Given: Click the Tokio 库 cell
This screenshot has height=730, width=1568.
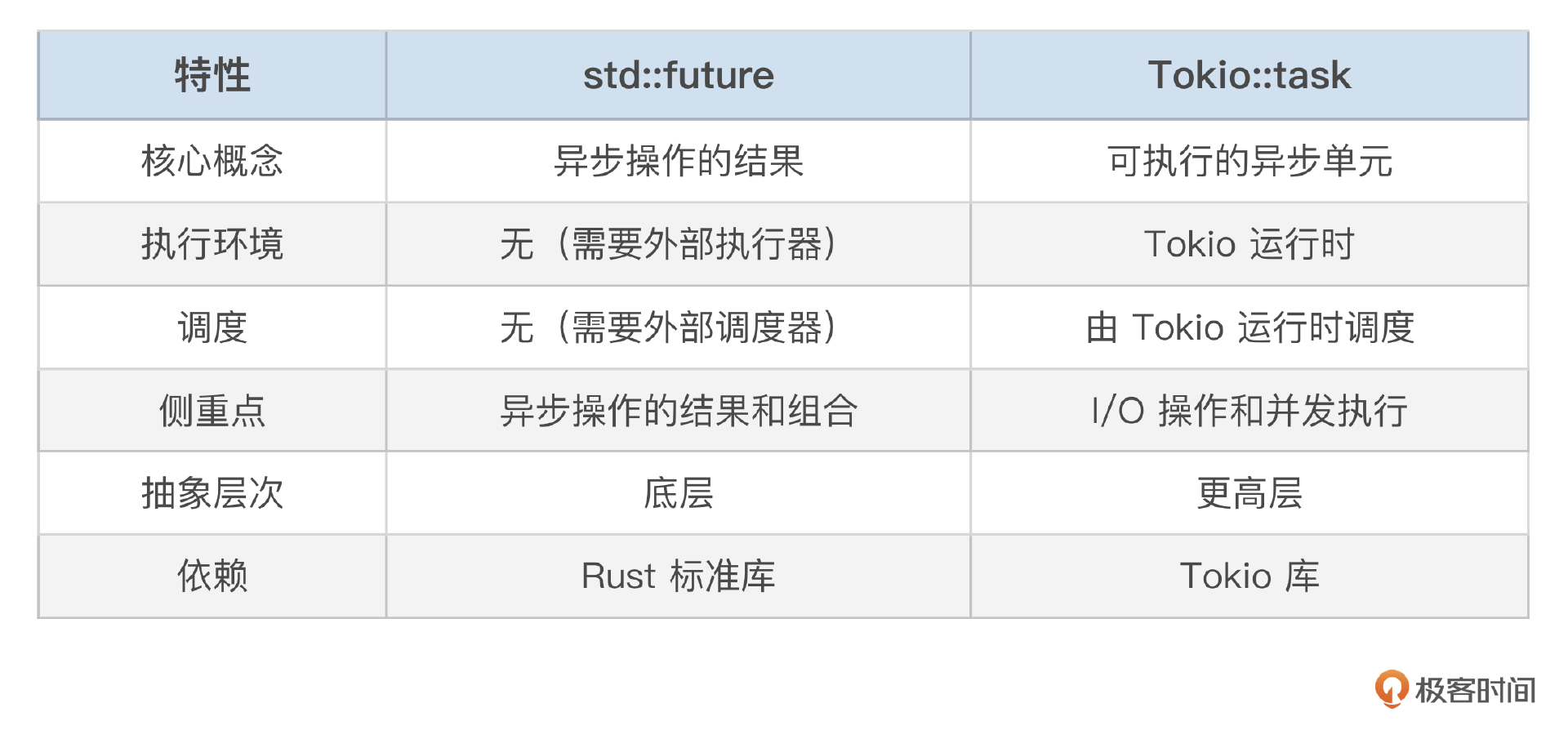Looking at the screenshot, I should pyautogui.click(x=1249, y=576).
